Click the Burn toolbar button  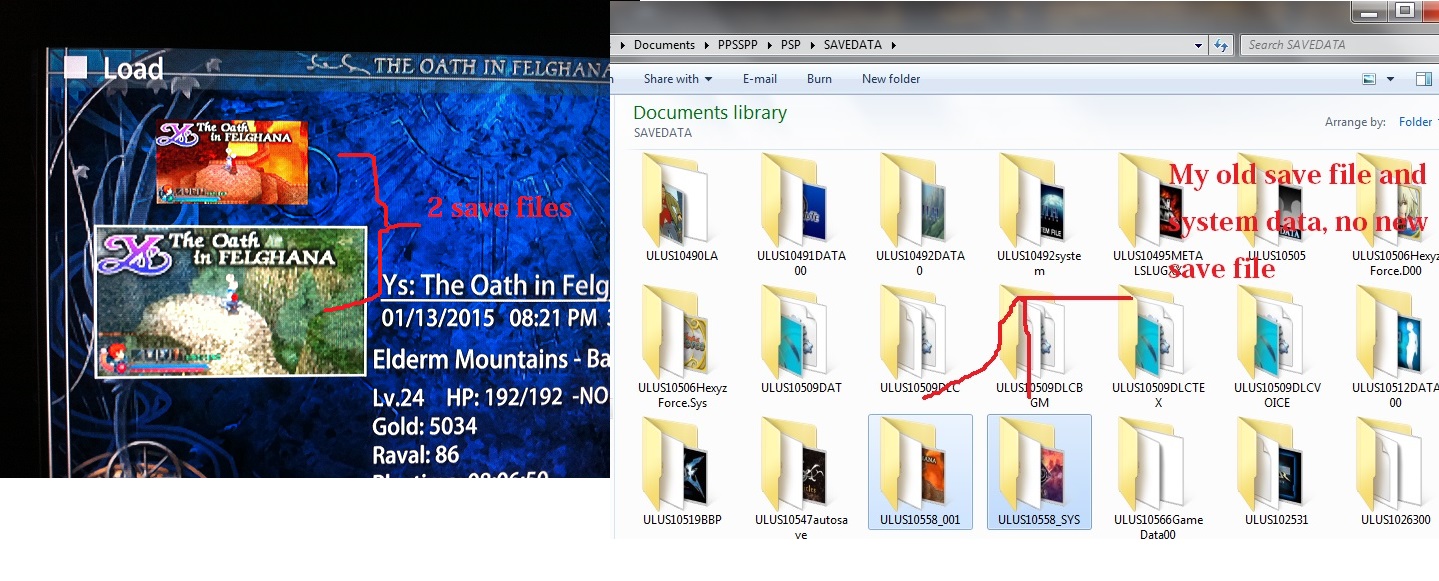pyautogui.click(x=819, y=79)
